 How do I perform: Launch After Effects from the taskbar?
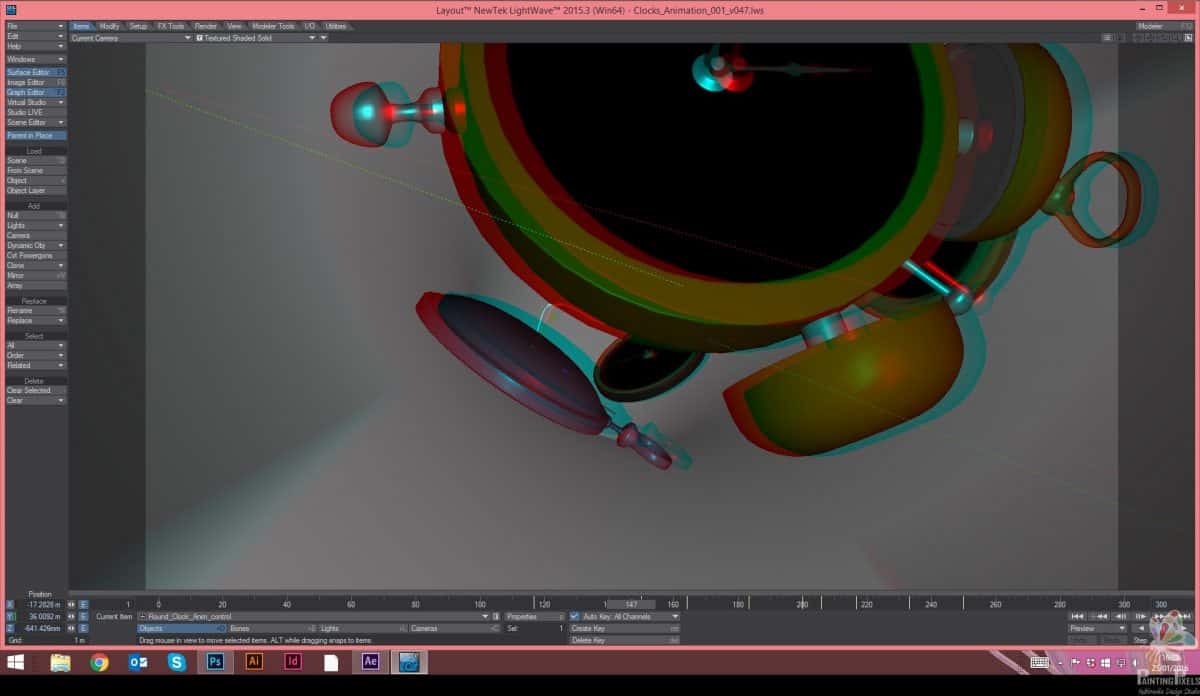point(370,662)
